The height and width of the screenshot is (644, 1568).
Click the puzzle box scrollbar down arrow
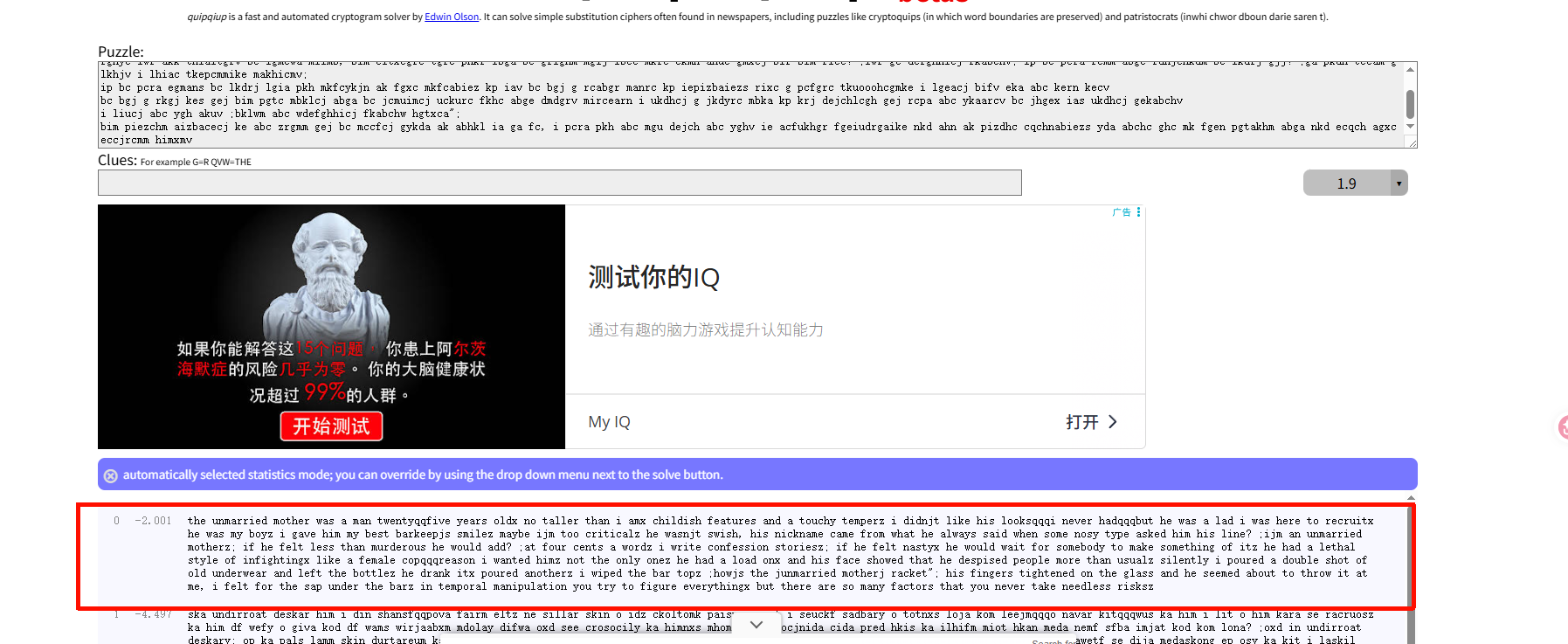tap(1410, 127)
